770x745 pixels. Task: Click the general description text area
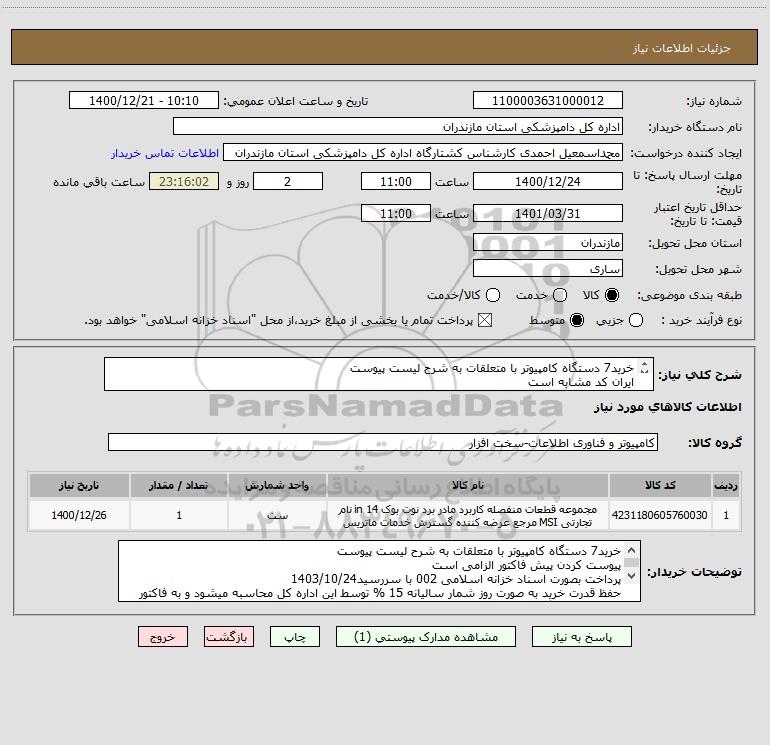tap(379, 374)
